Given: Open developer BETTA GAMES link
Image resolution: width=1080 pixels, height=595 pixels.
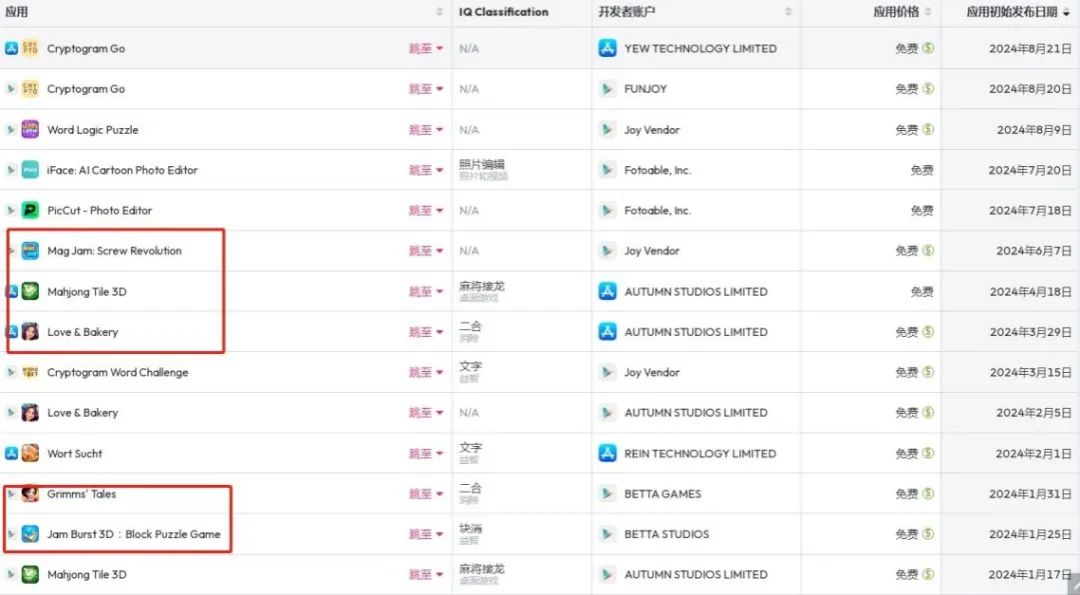Looking at the screenshot, I should [x=663, y=494].
